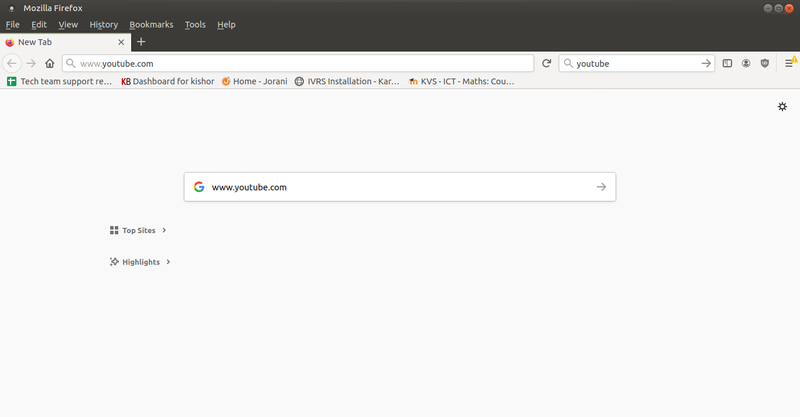The image size is (800, 417).
Task: Select the New Tab tab
Action: pyautogui.click(x=65, y=42)
